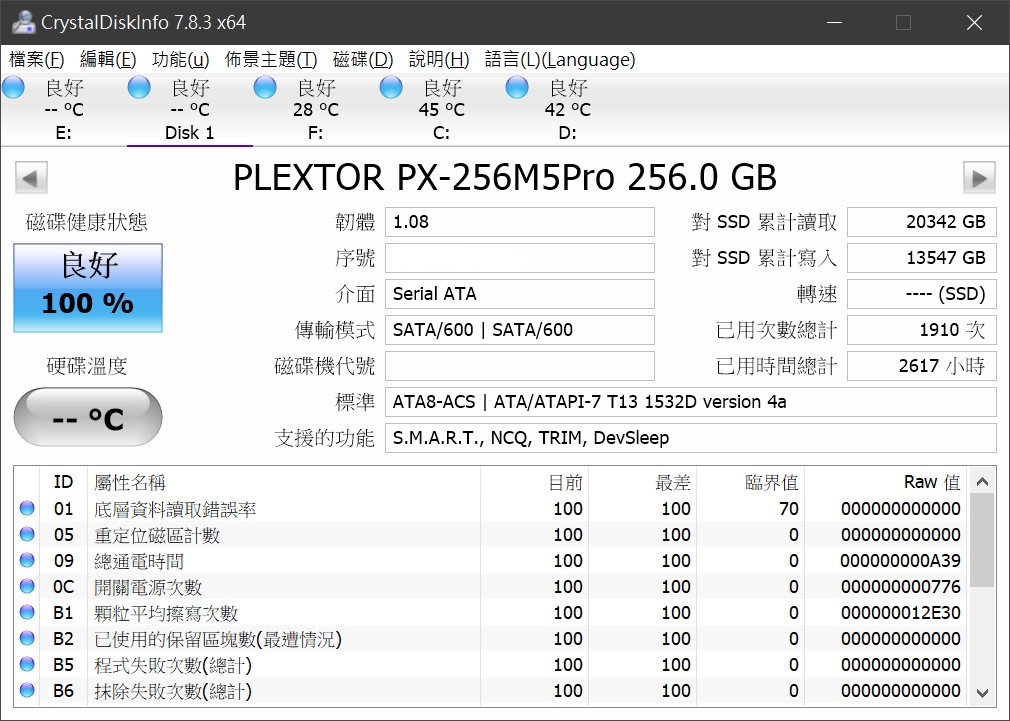Image resolution: width=1010 pixels, height=721 pixels.
Task: Open the 磁碟(D) menu
Action: 363,60
